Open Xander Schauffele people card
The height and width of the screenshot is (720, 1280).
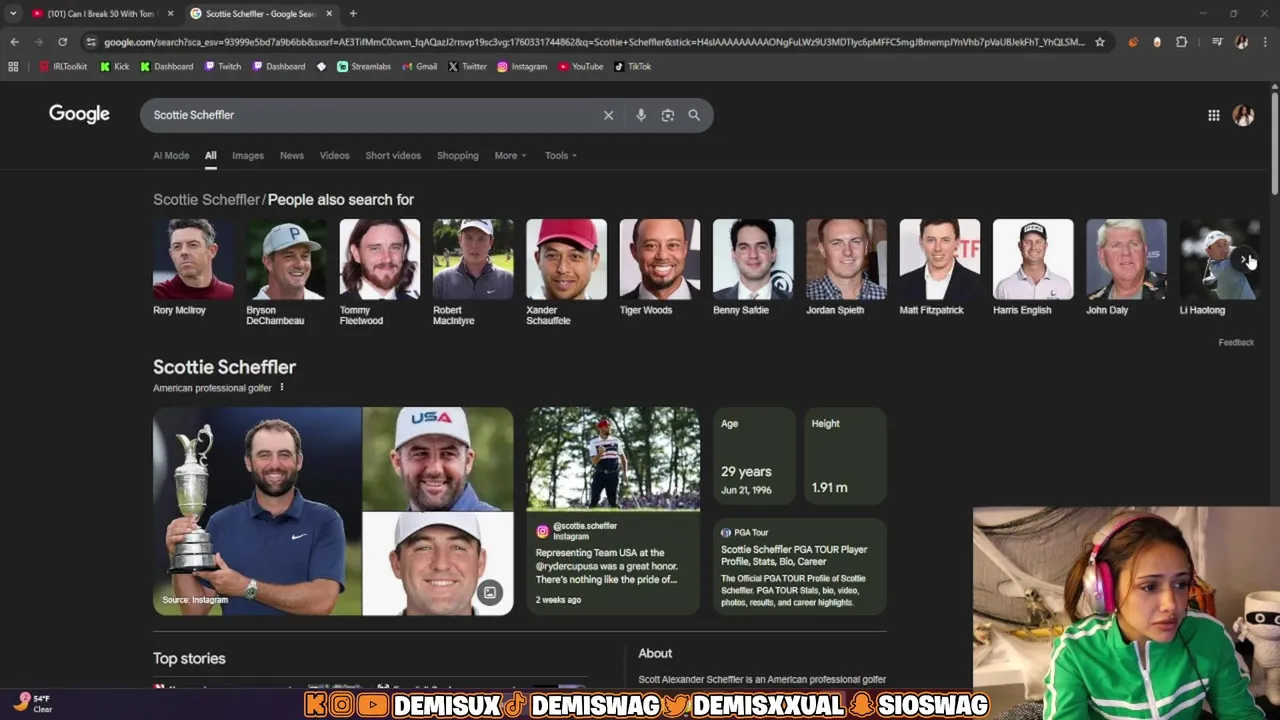point(566,272)
